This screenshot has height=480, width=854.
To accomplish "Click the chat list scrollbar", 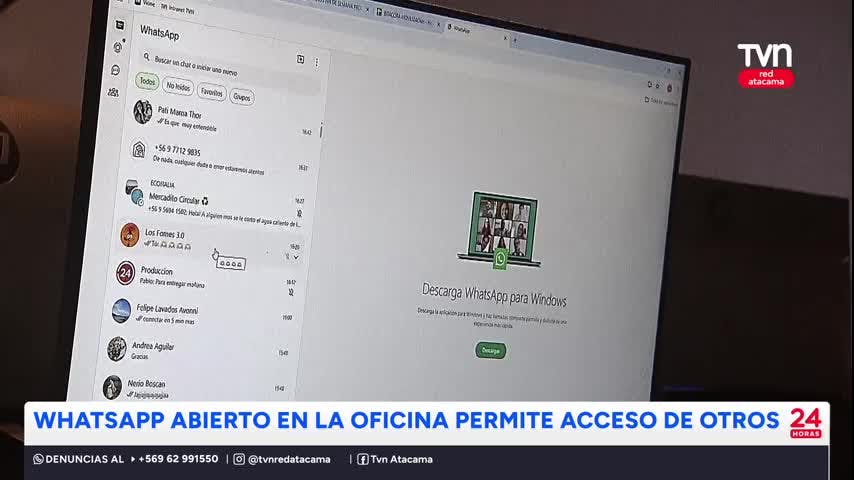I will pyautogui.click(x=321, y=130).
